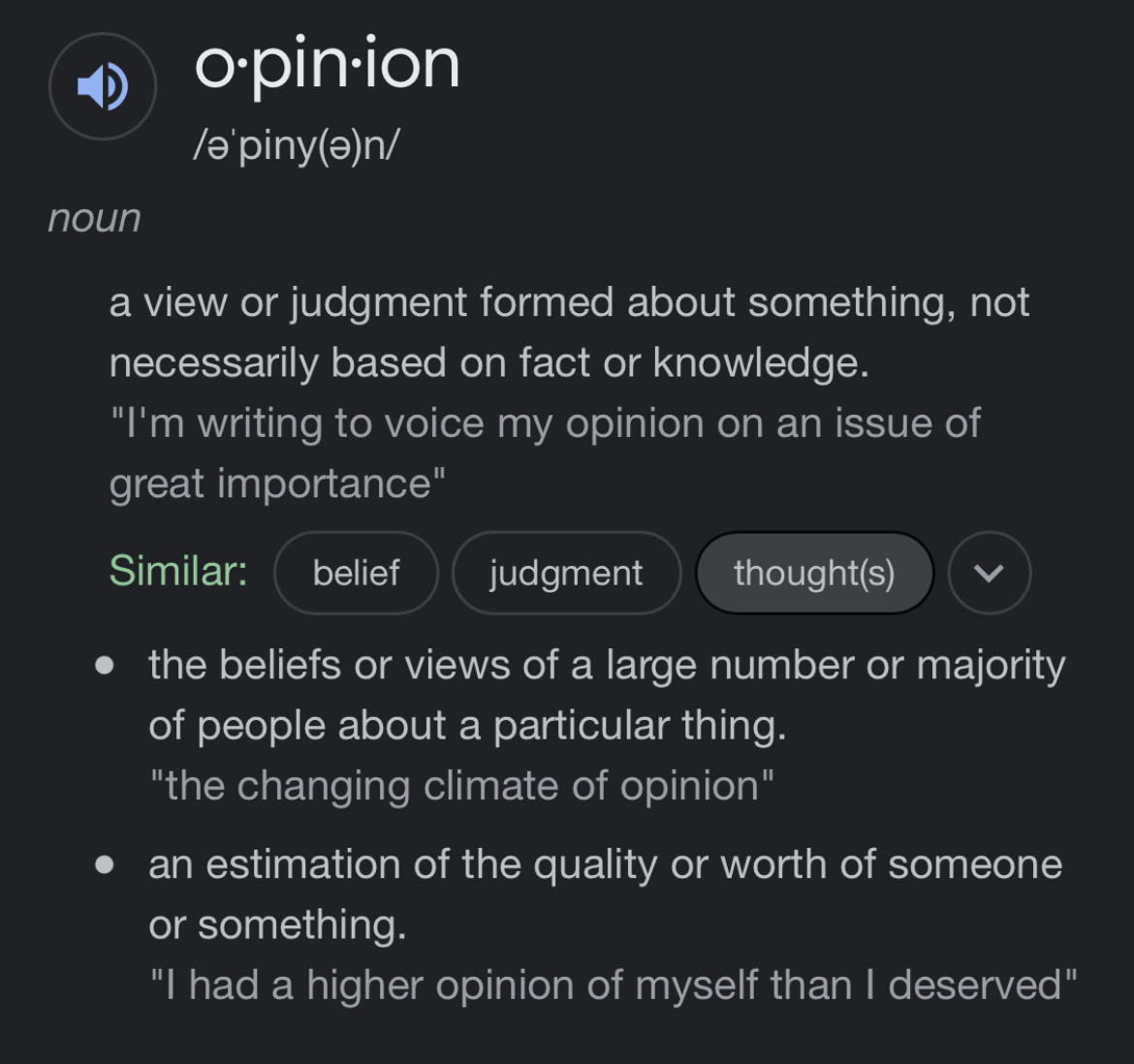Click the bullet beside 'an estimation of the quality'

pyautogui.click(x=106, y=864)
